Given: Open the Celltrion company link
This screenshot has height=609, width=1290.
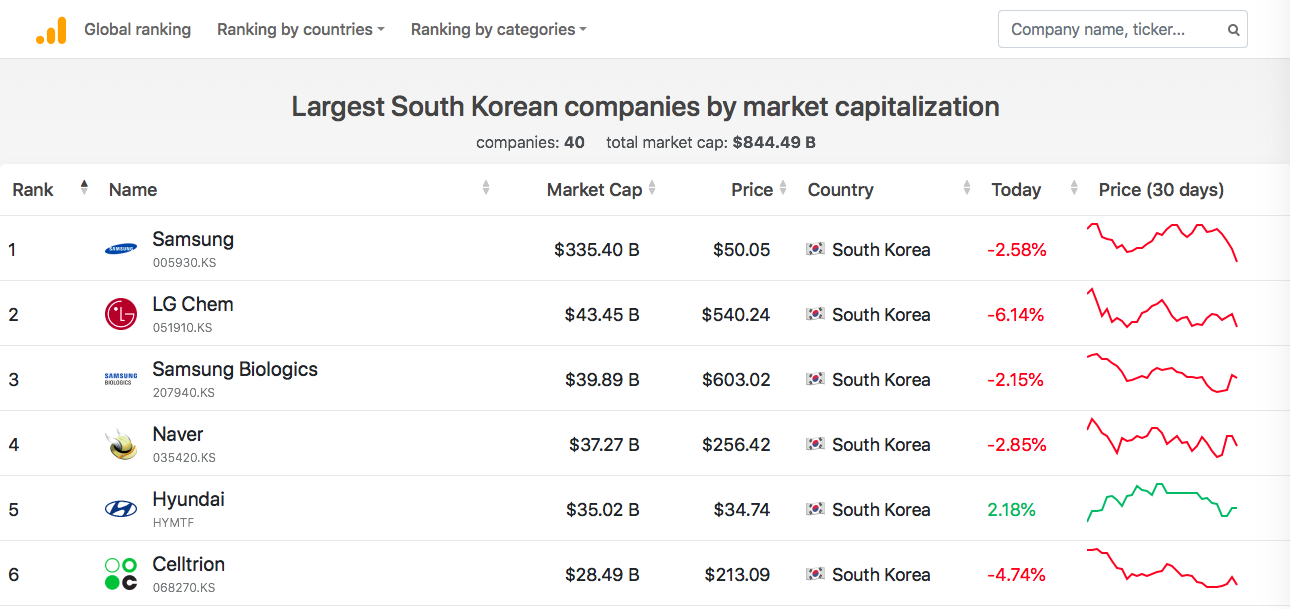Looking at the screenshot, I should click(188, 565).
